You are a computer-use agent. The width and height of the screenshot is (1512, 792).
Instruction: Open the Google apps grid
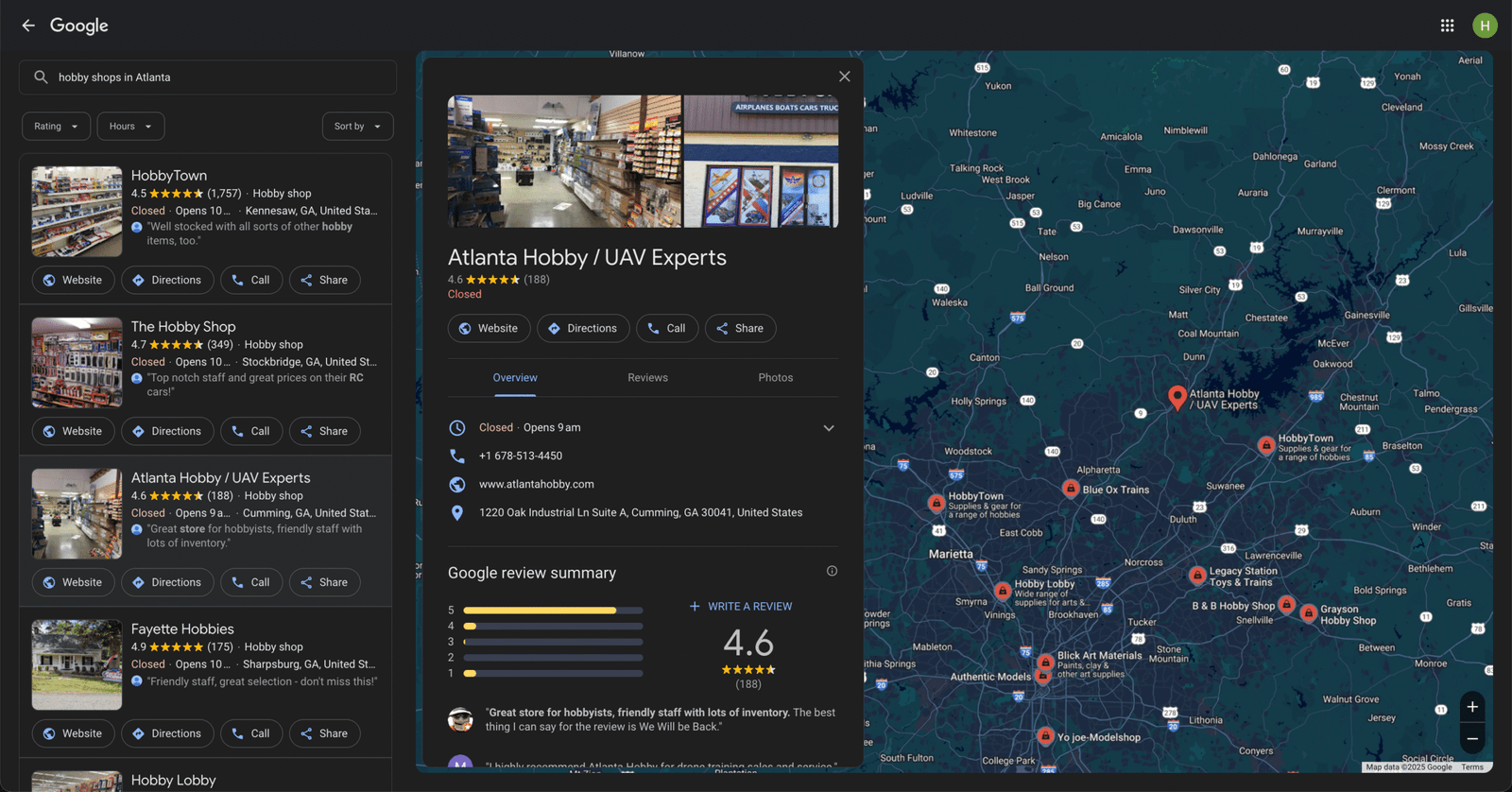click(1447, 26)
